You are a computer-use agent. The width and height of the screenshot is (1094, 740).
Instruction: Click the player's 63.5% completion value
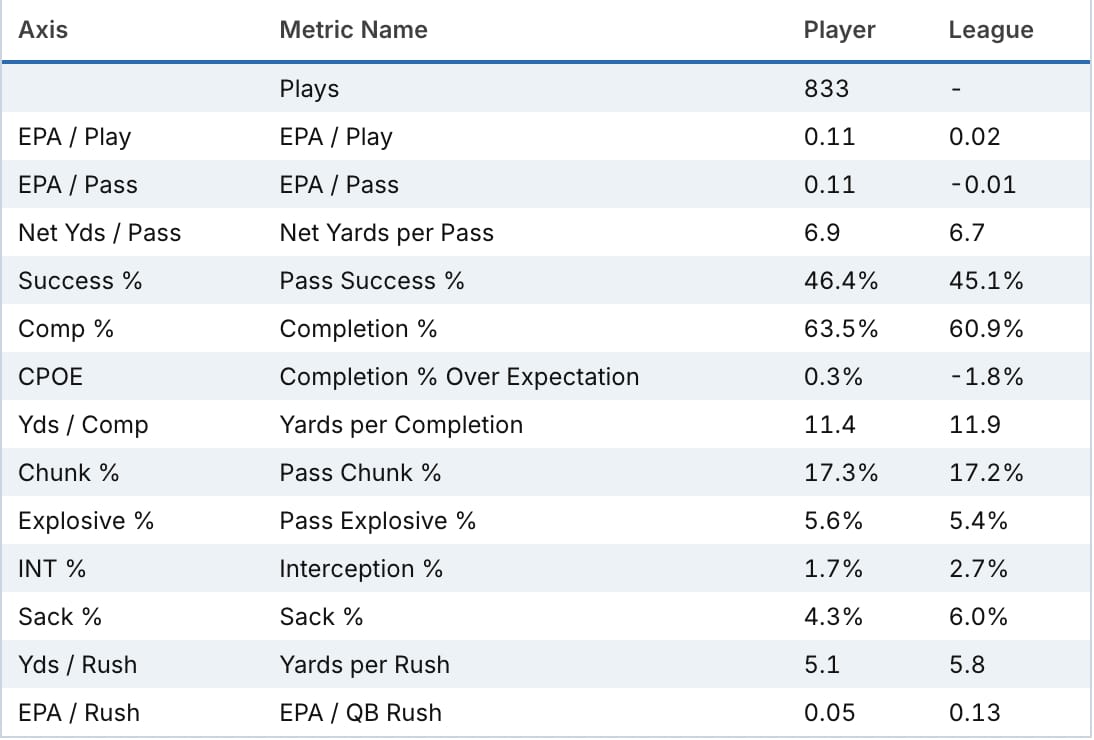click(x=840, y=329)
